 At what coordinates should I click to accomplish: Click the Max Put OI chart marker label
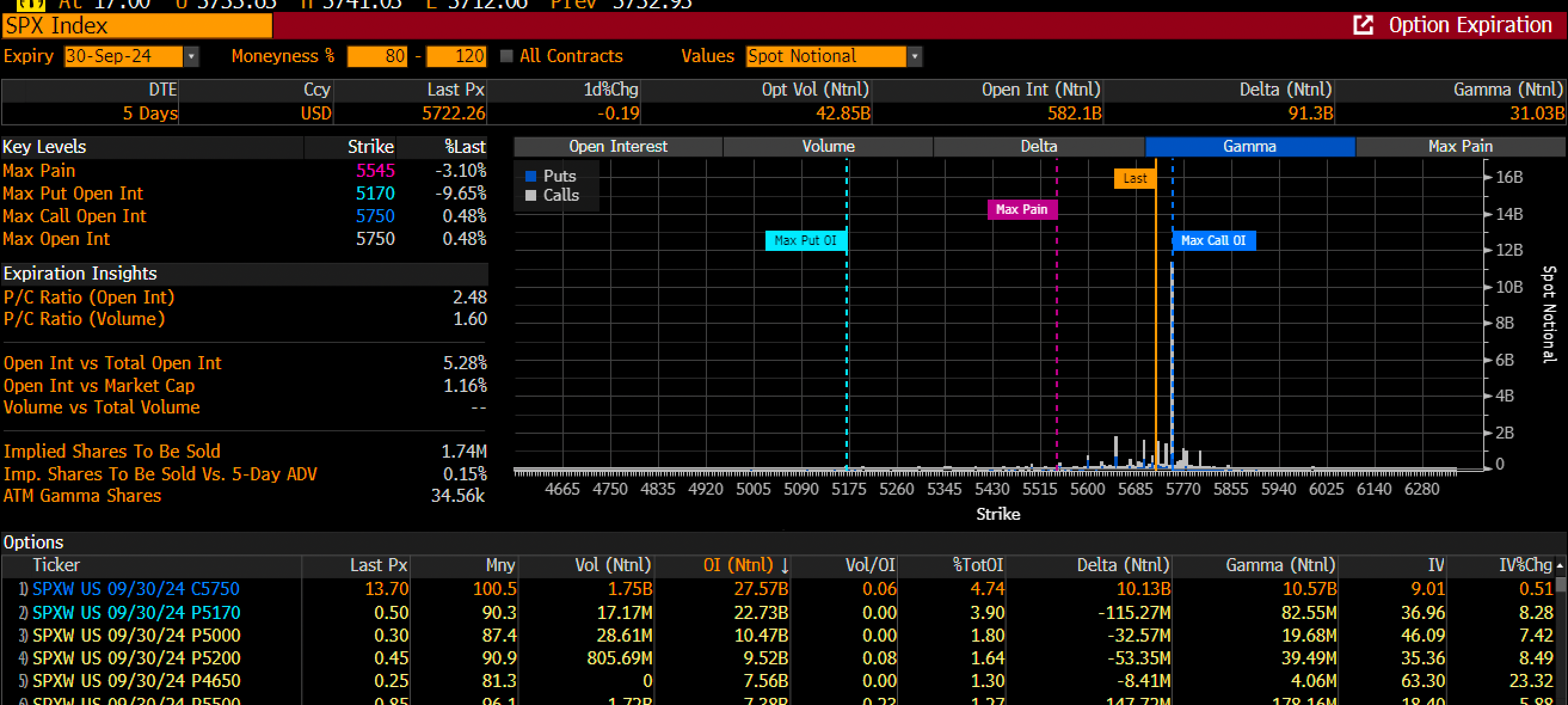[x=805, y=241]
